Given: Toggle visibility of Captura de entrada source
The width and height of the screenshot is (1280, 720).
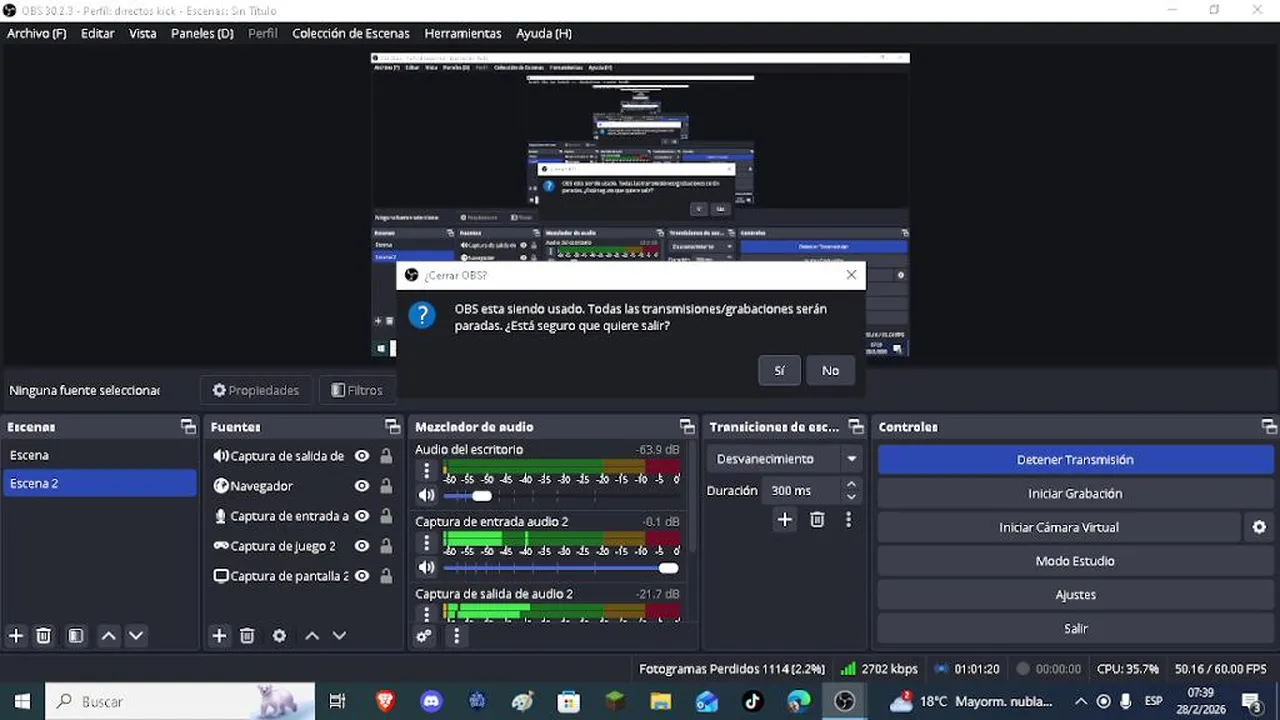Looking at the screenshot, I should coord(362,516).
